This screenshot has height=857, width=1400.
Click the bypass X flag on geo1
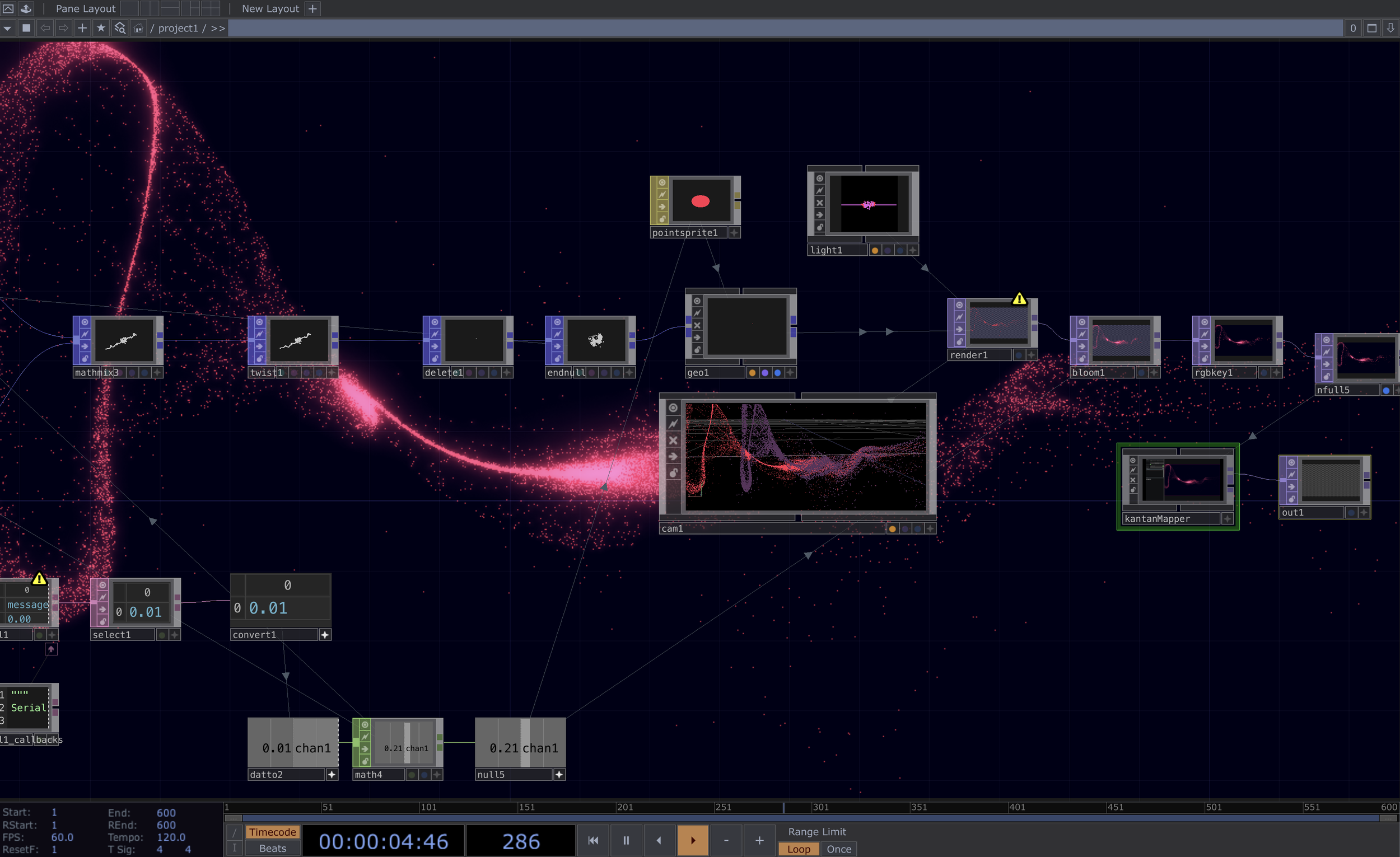tap(697, 325)
